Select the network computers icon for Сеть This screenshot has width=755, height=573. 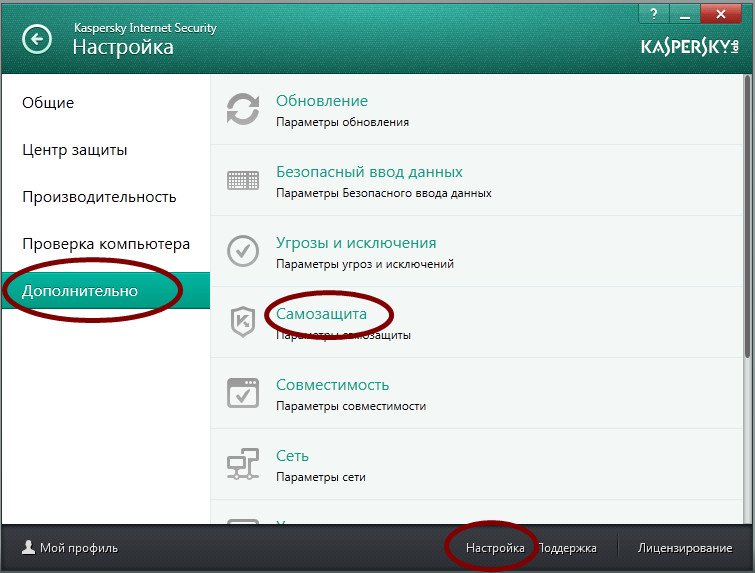(x=243, y=464)
